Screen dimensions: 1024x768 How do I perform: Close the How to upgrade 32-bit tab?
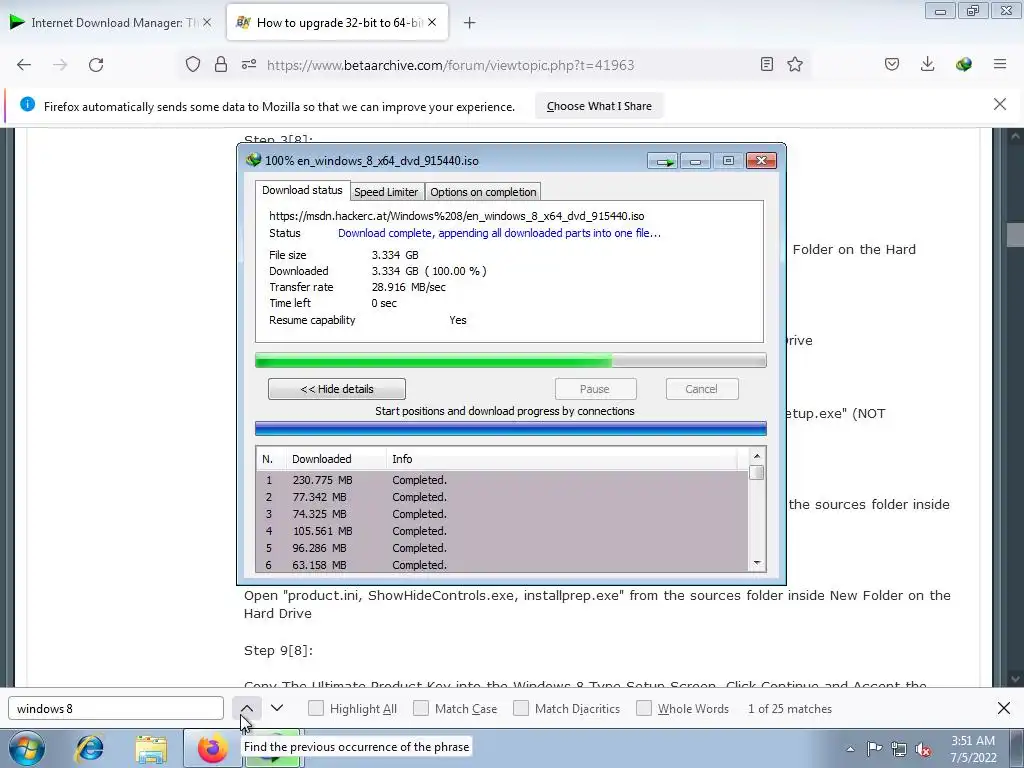(432, 22)
